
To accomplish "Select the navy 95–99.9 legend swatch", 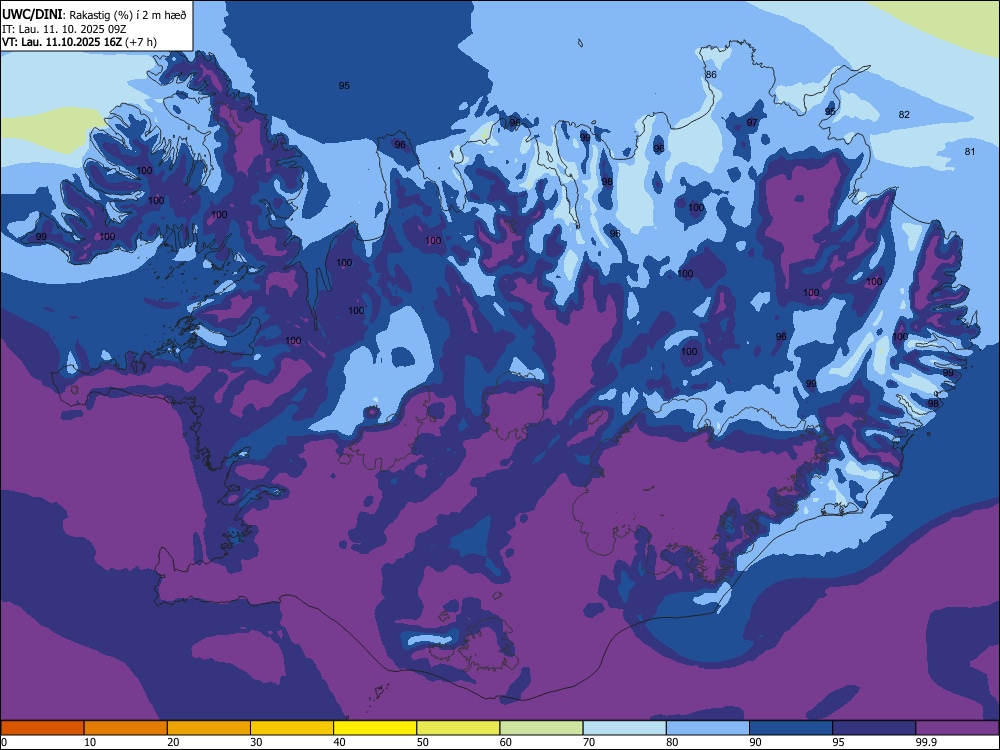I will pos(874,728).
